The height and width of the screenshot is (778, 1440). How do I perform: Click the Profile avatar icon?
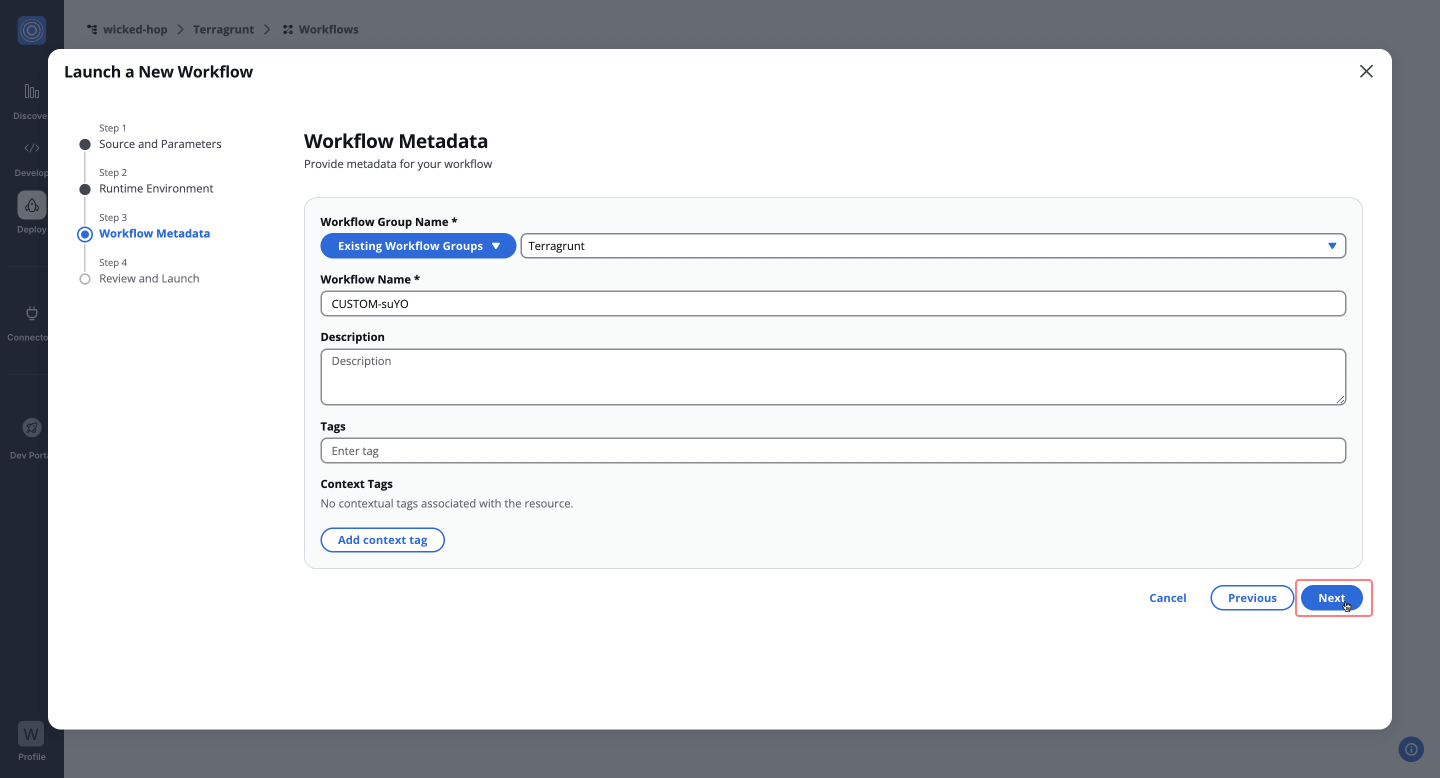pyautogui.click(x=31, y=734)
